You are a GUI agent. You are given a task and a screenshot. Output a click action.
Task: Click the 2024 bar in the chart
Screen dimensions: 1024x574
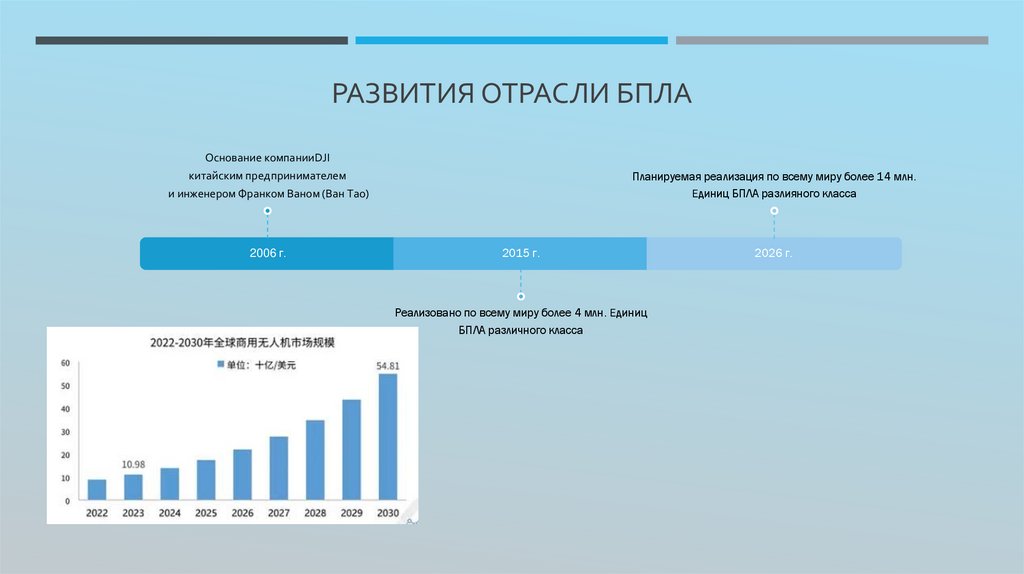(x=170, y=484)
